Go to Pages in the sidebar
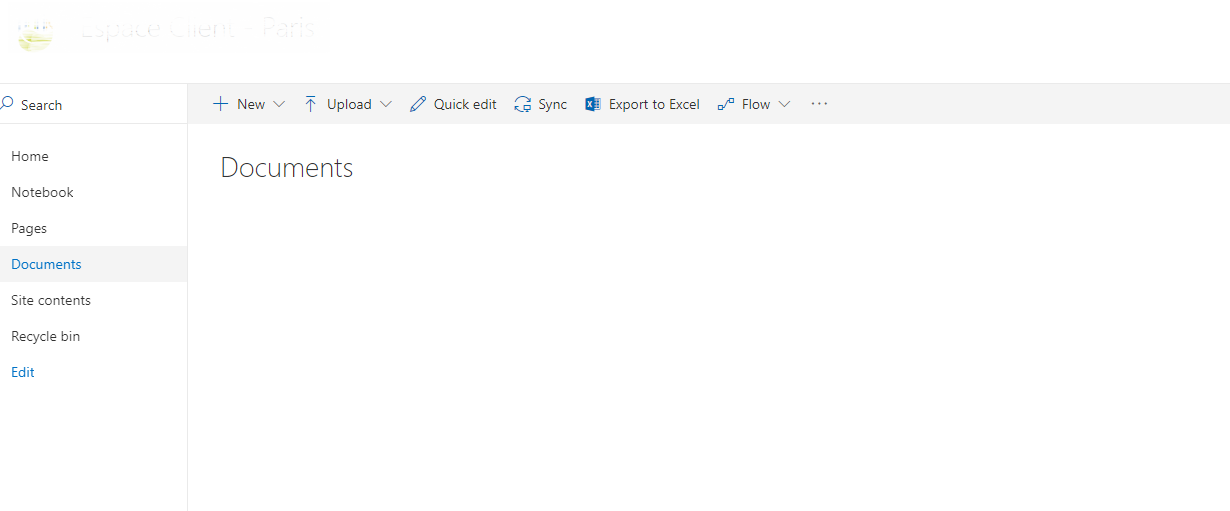This screenshot has height=511, width=1230. 29,228
